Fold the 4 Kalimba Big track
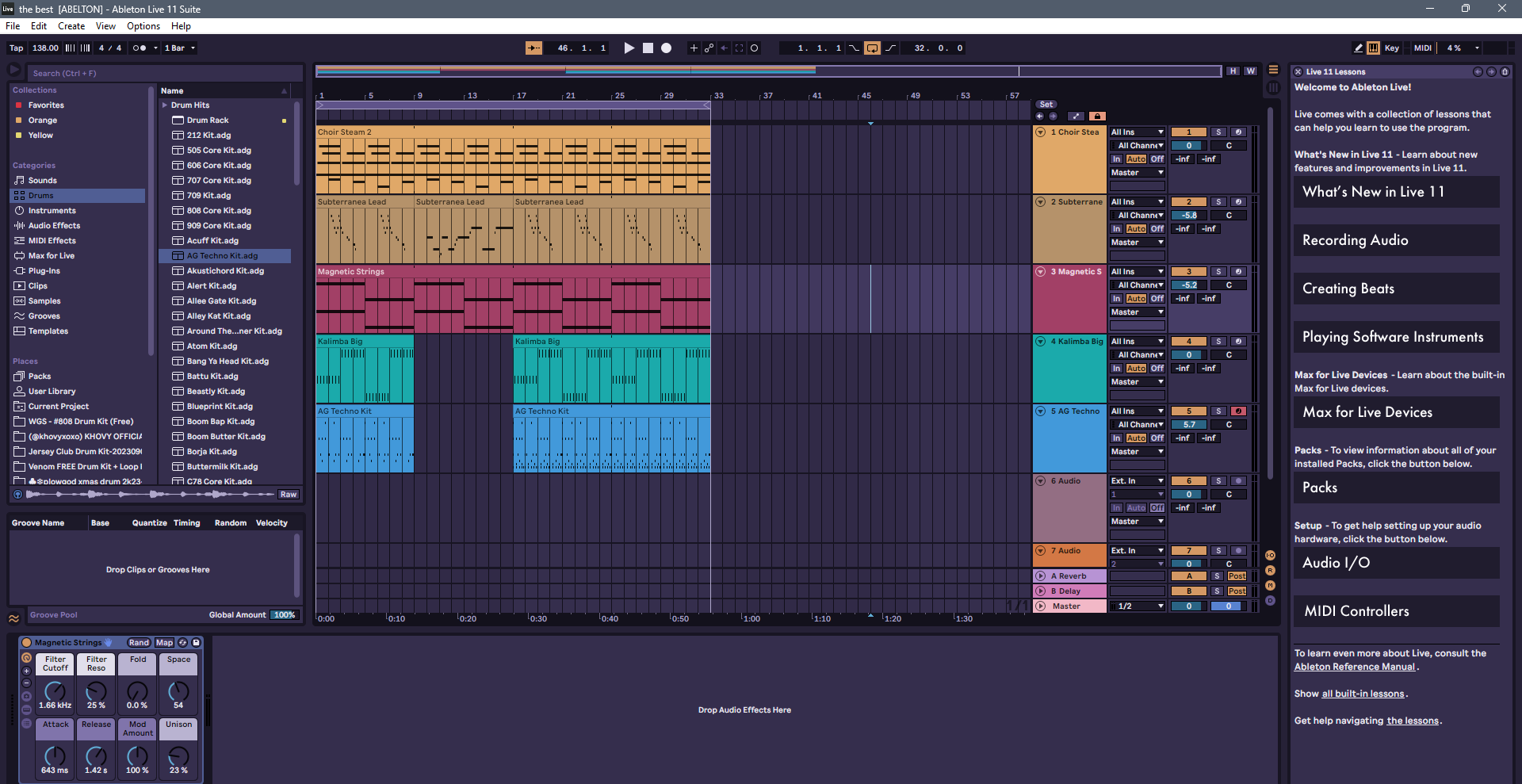Viewport: 1522px width, 784px height. (x=1041, y=342)
